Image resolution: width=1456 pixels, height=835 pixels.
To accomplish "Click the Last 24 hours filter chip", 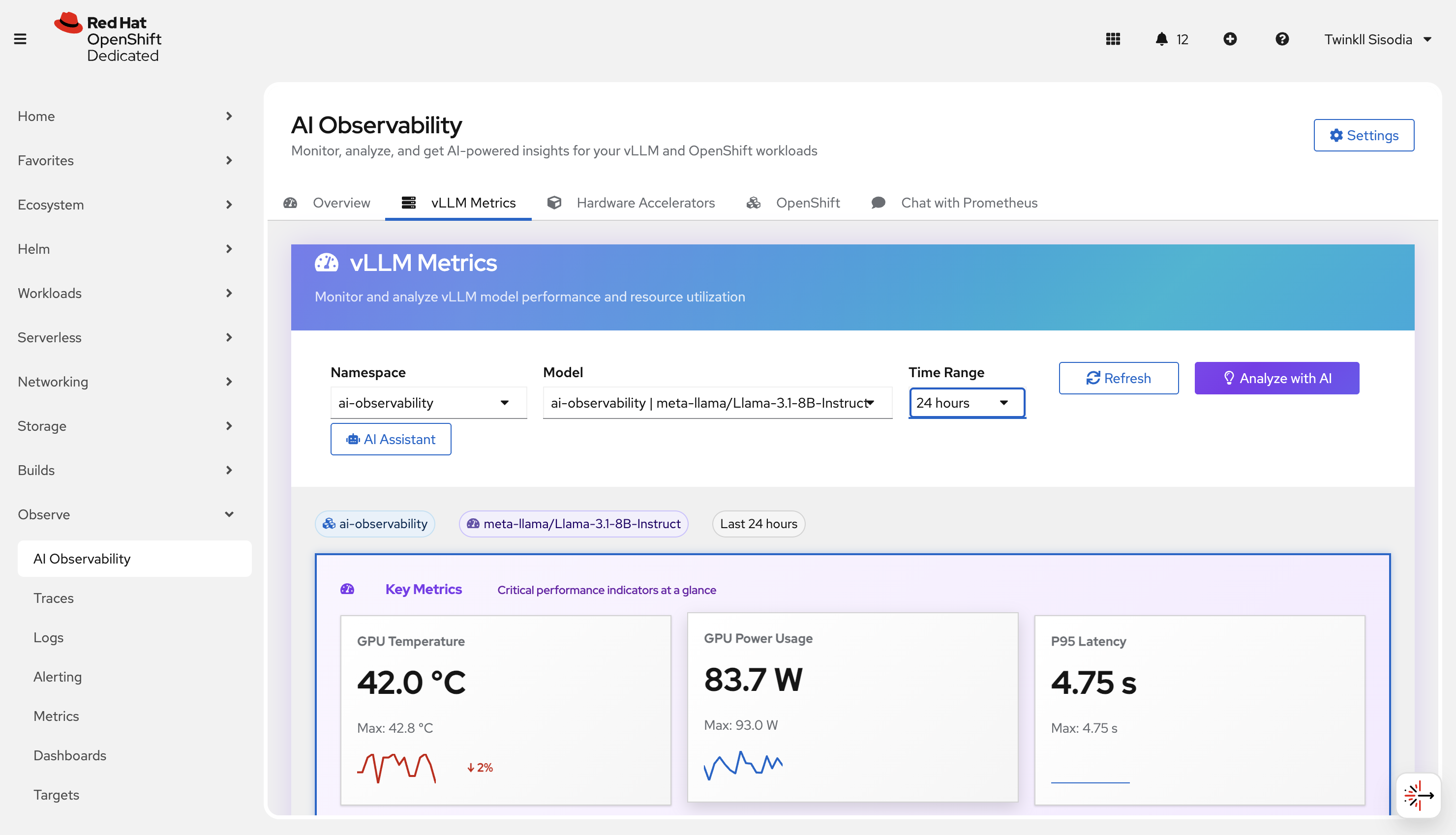I will pyautogui.click(x=758, y=524).
